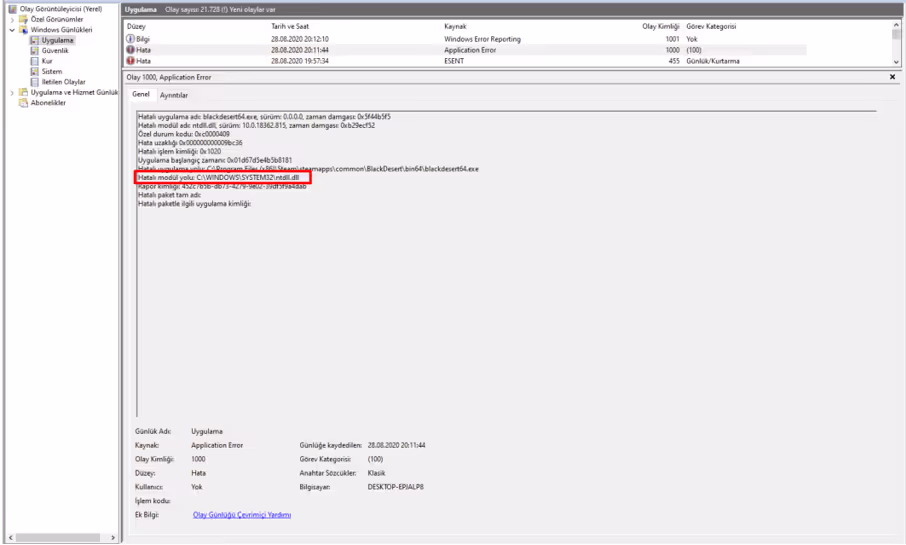Click the 'Hatalı işlem kimliği: 0x1020' line

click(x=179, y=151)
